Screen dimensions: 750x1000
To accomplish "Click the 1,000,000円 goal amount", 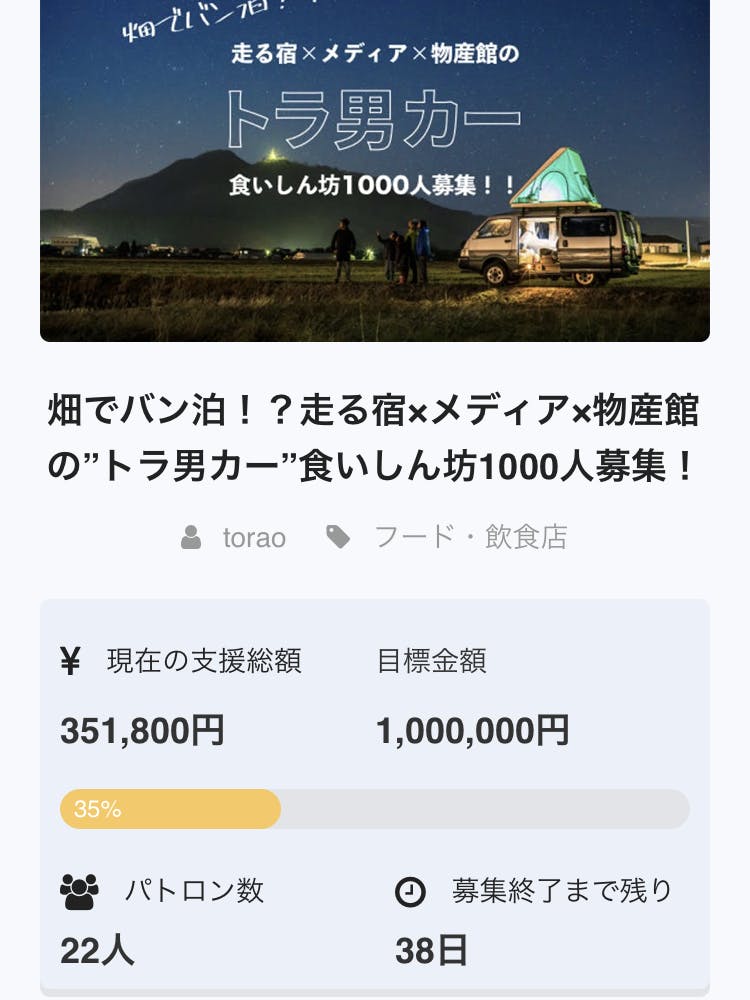I will tap(472, 731).
